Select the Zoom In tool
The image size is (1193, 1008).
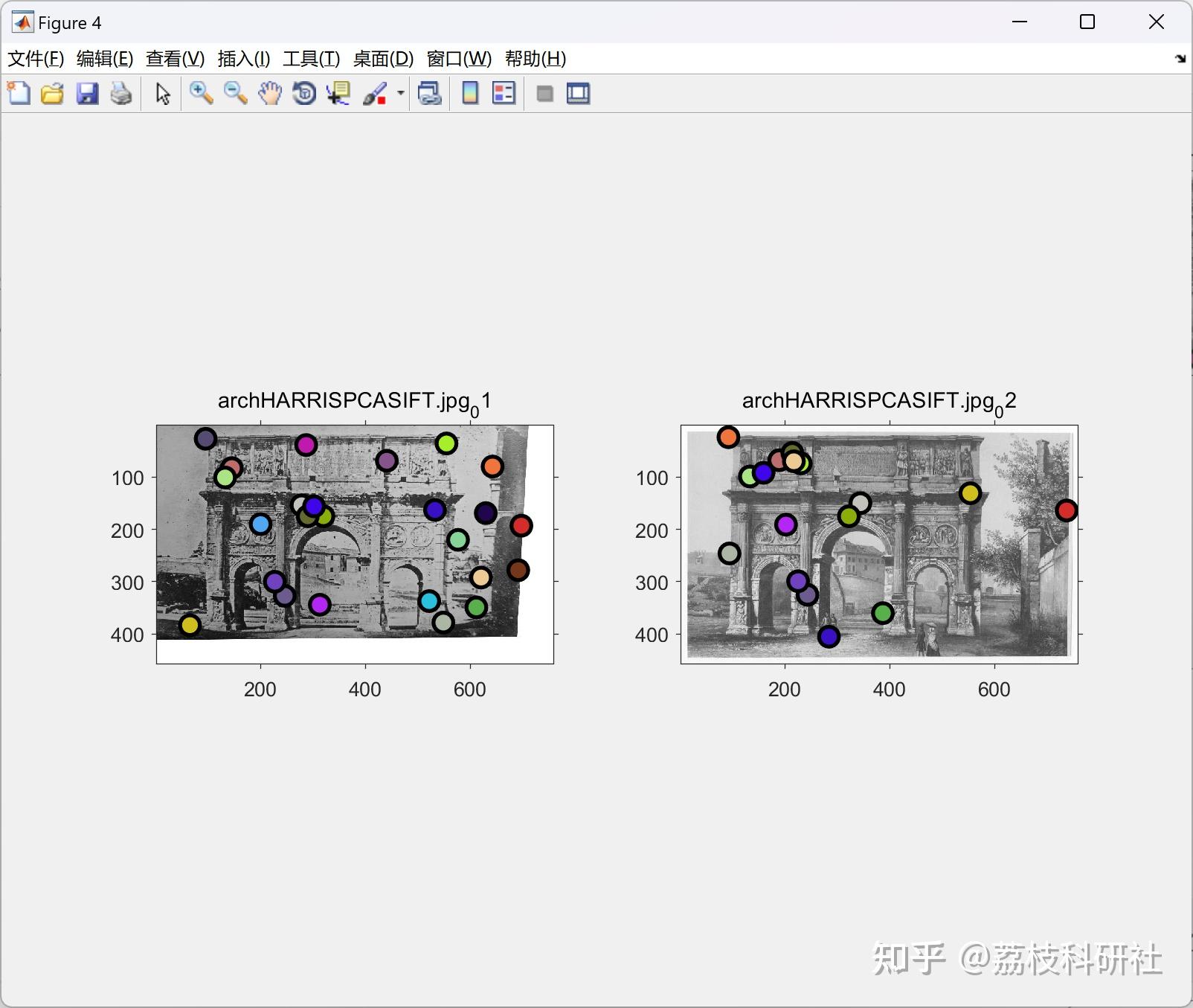(202, 93)
